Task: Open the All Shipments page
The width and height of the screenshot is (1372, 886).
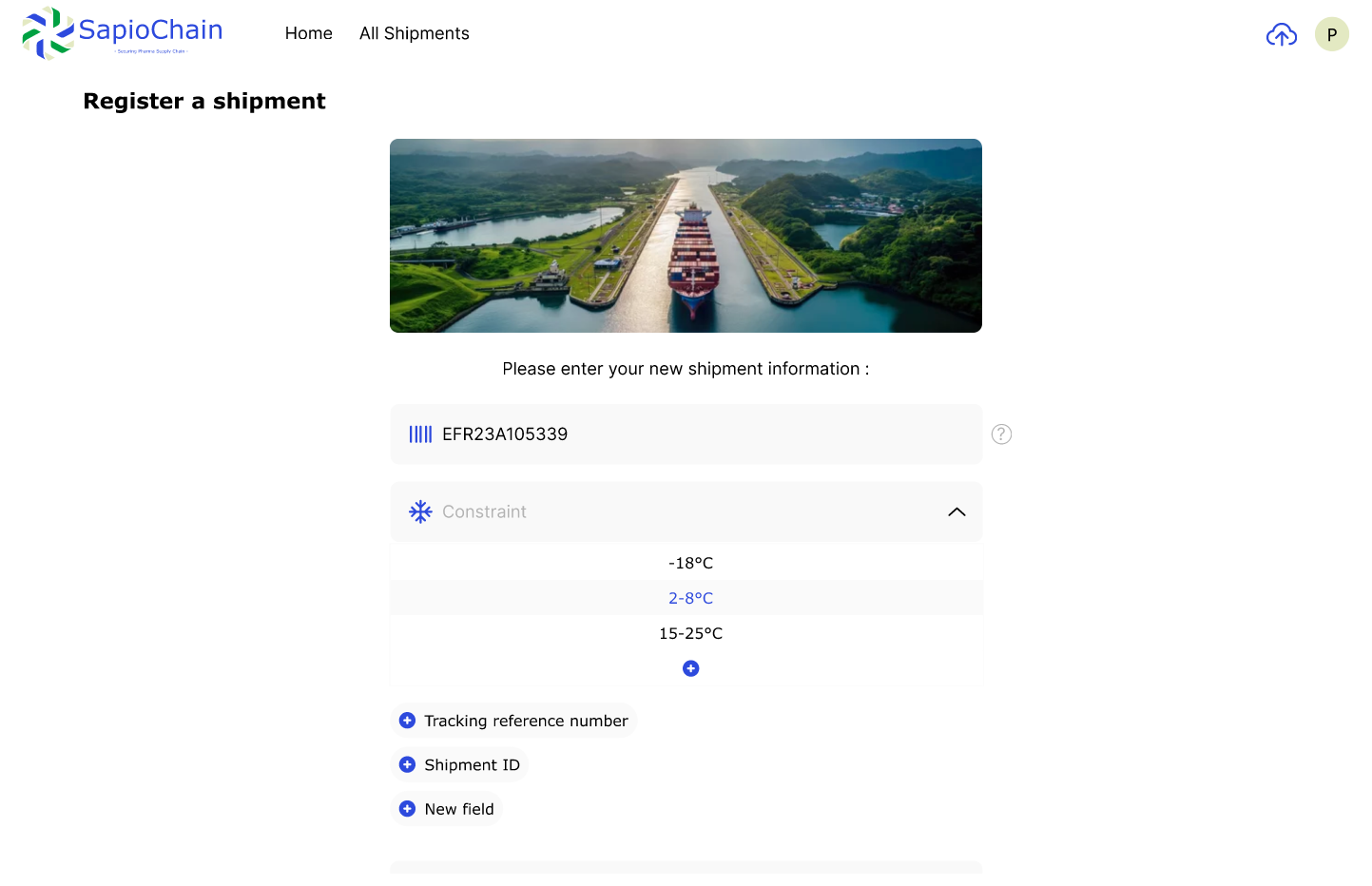Action: (414, 33)
